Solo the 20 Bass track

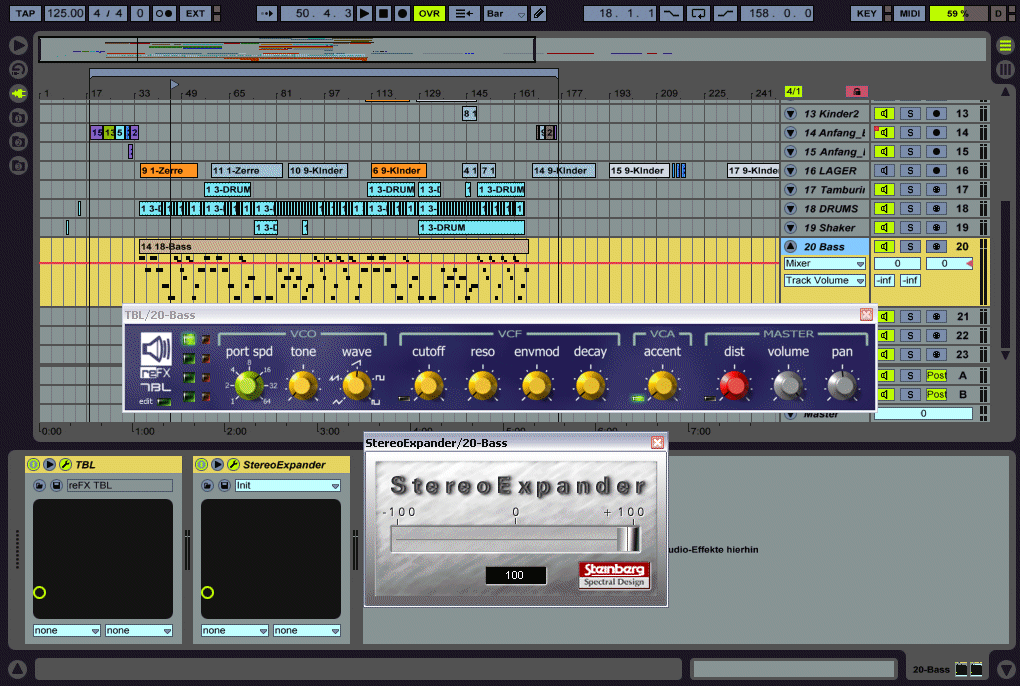pyautogui.click(x=910, y=246)
